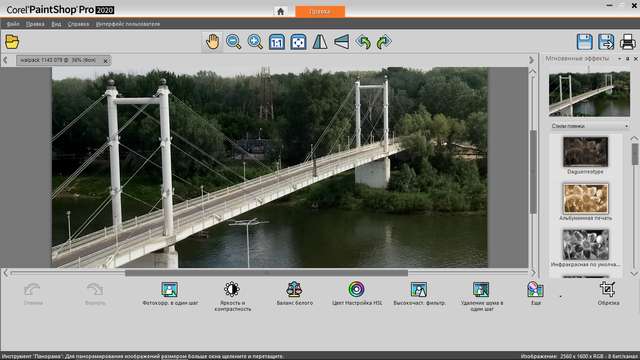This screenshot has height=360, width=640.
Task: Switch to the orange Правка workspace tab
Action: click(320, 11)
